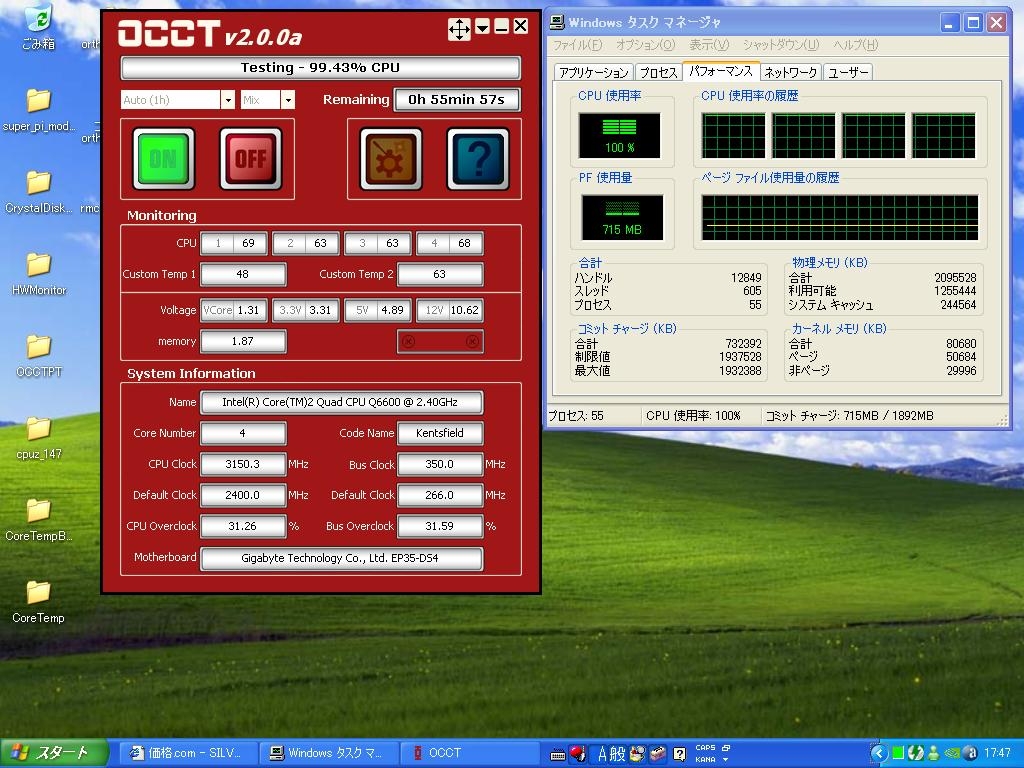Click the Messenger person tray icon
Screen dimensions: 1024x768
[x=933, y=753]
